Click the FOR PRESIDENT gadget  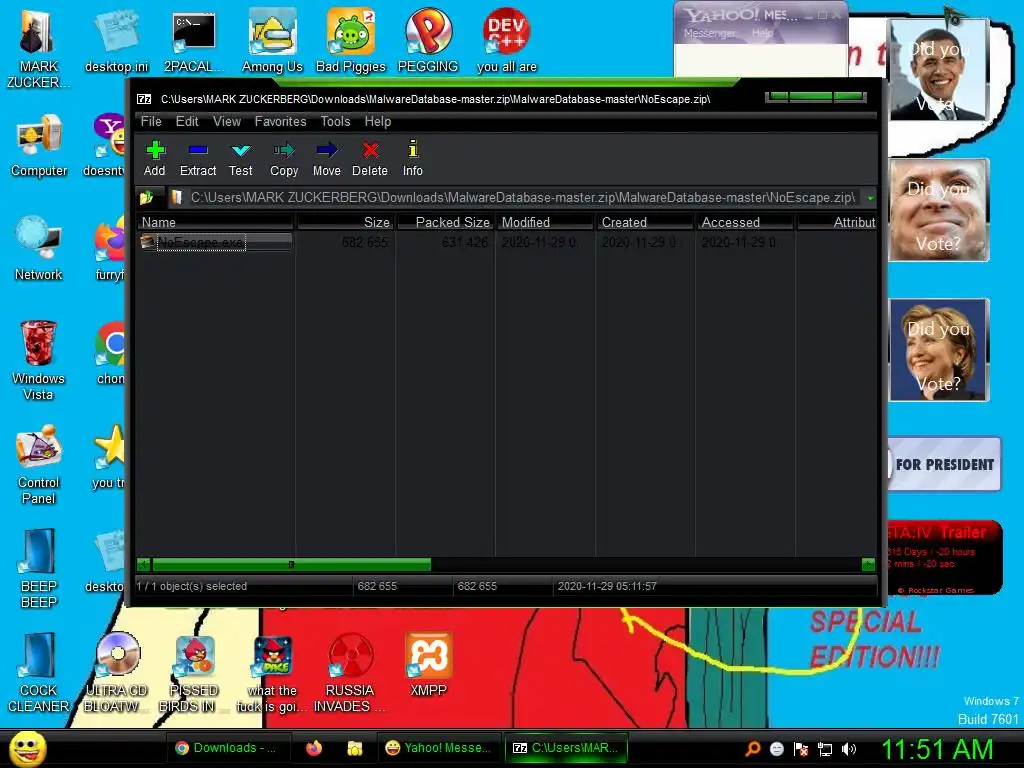944,464
